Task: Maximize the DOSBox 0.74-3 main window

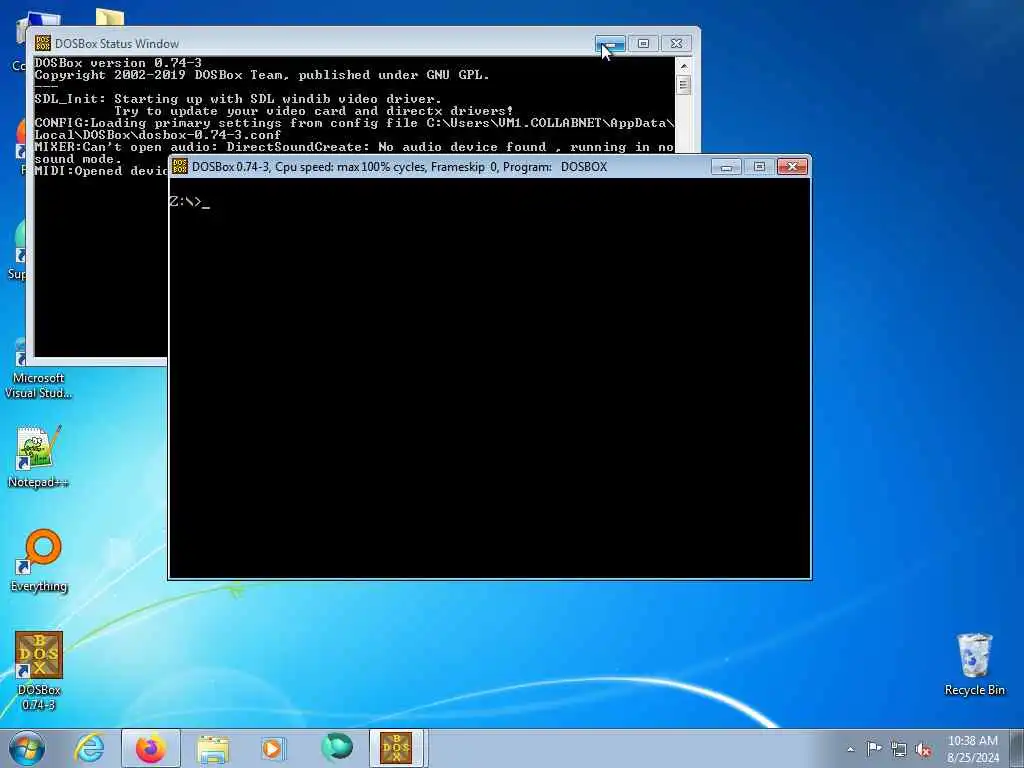Action: 759,167
